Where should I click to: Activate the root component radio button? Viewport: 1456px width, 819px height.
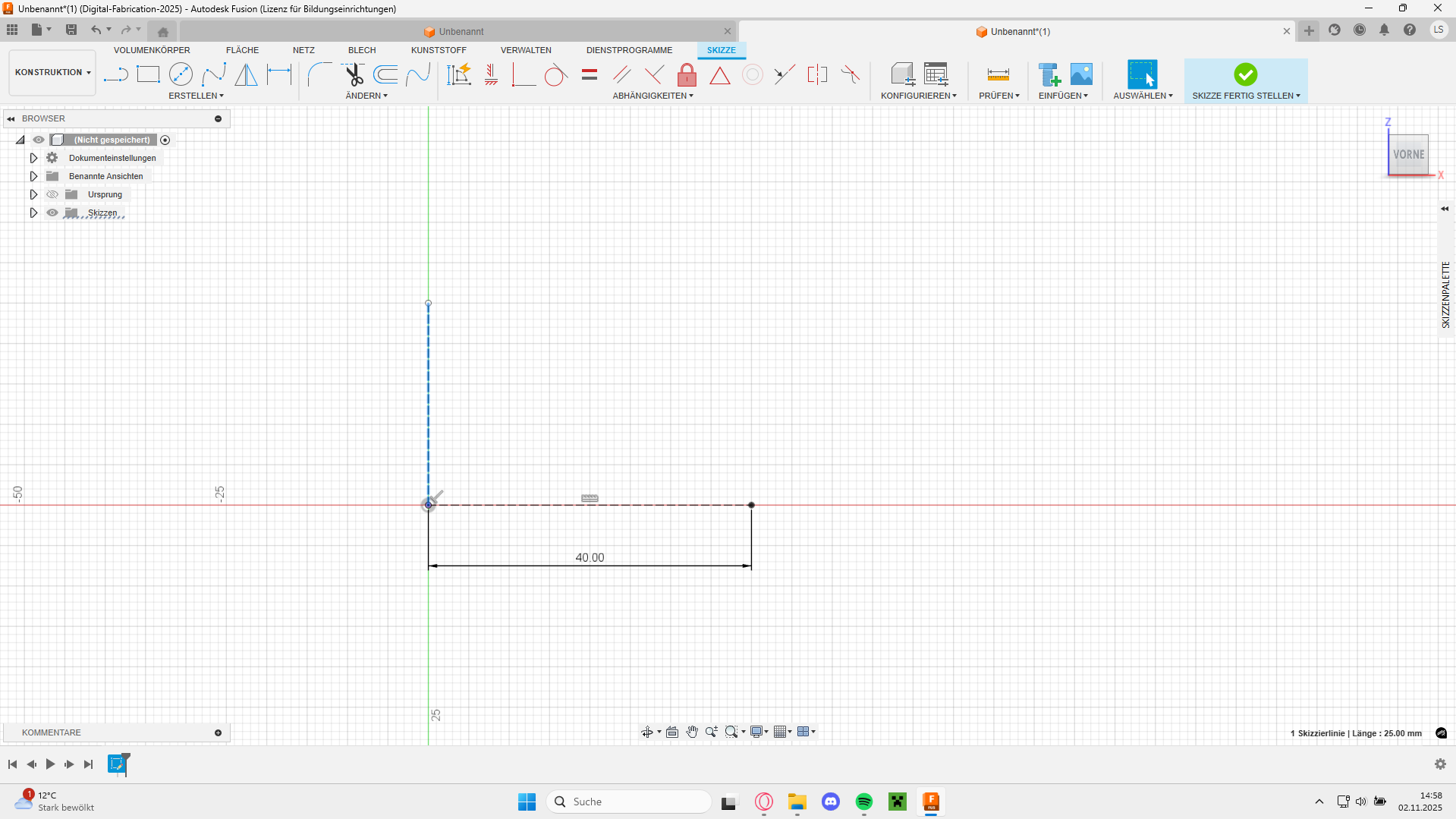(165, 140)
